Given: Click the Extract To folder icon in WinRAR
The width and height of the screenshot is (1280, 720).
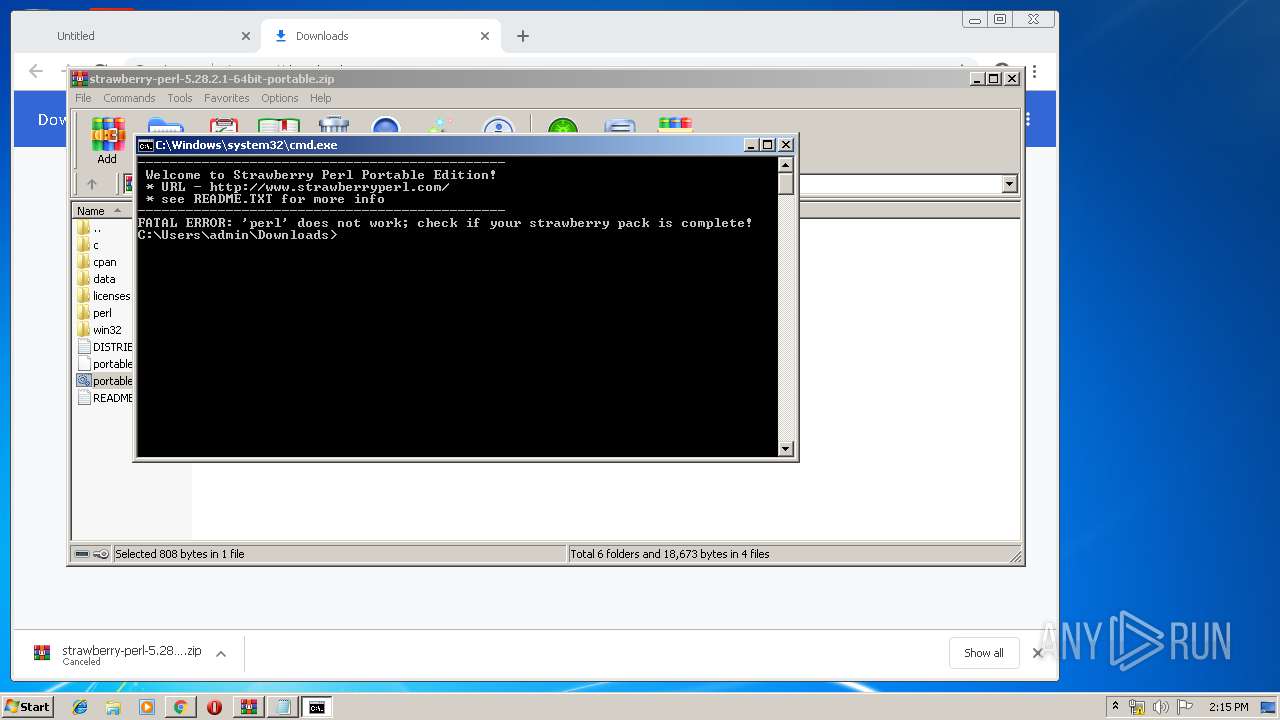Looking at the screenshot, I should (165, 127).
